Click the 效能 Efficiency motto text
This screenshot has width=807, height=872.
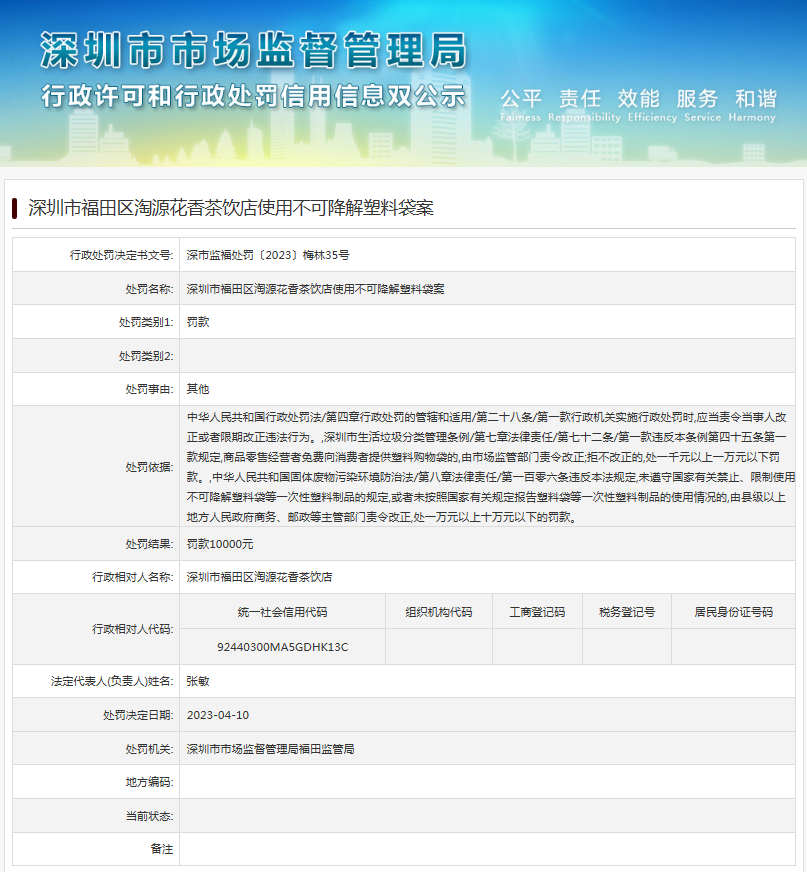coord(652,105)
